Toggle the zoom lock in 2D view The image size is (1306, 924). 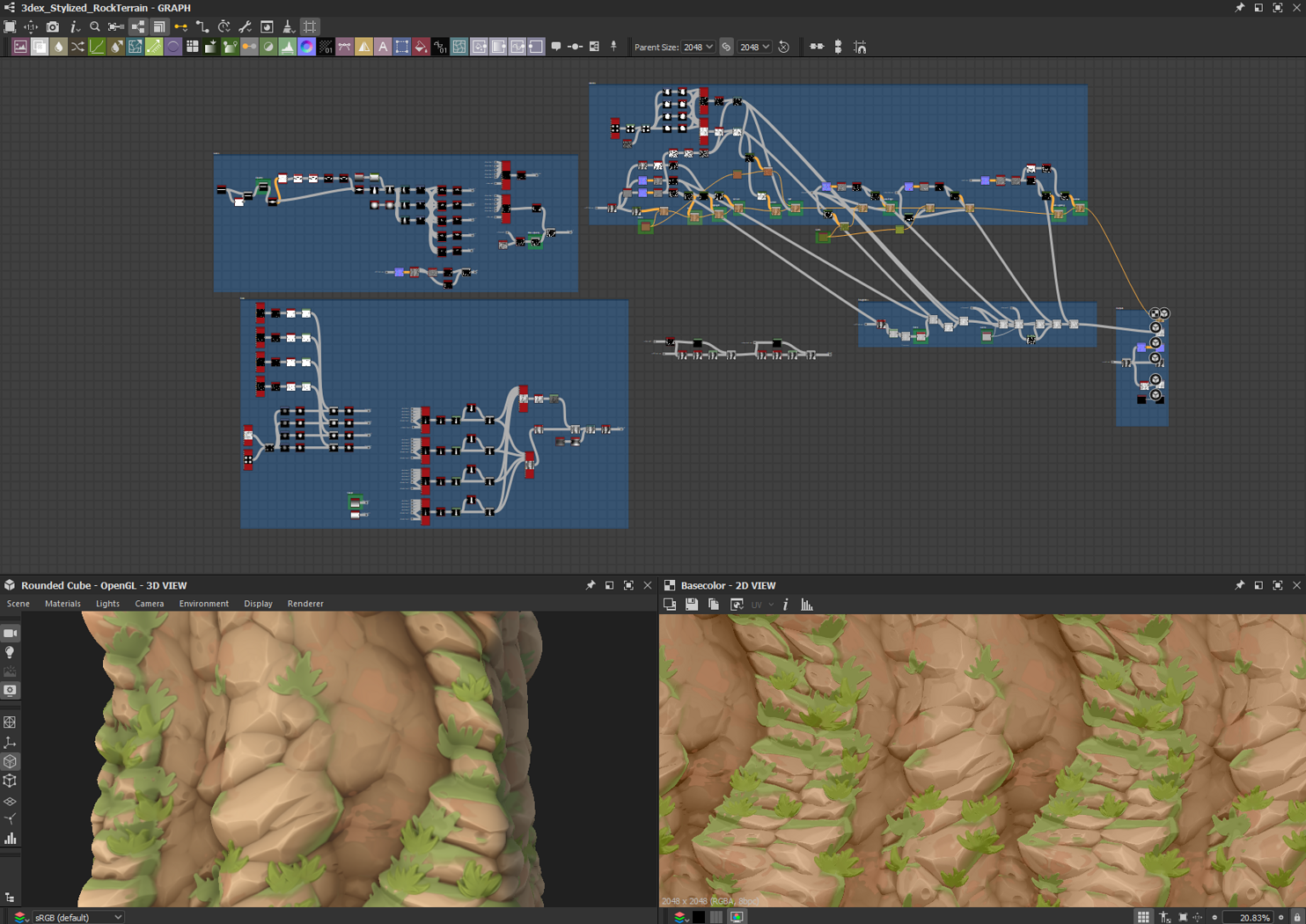(1297, 917)
